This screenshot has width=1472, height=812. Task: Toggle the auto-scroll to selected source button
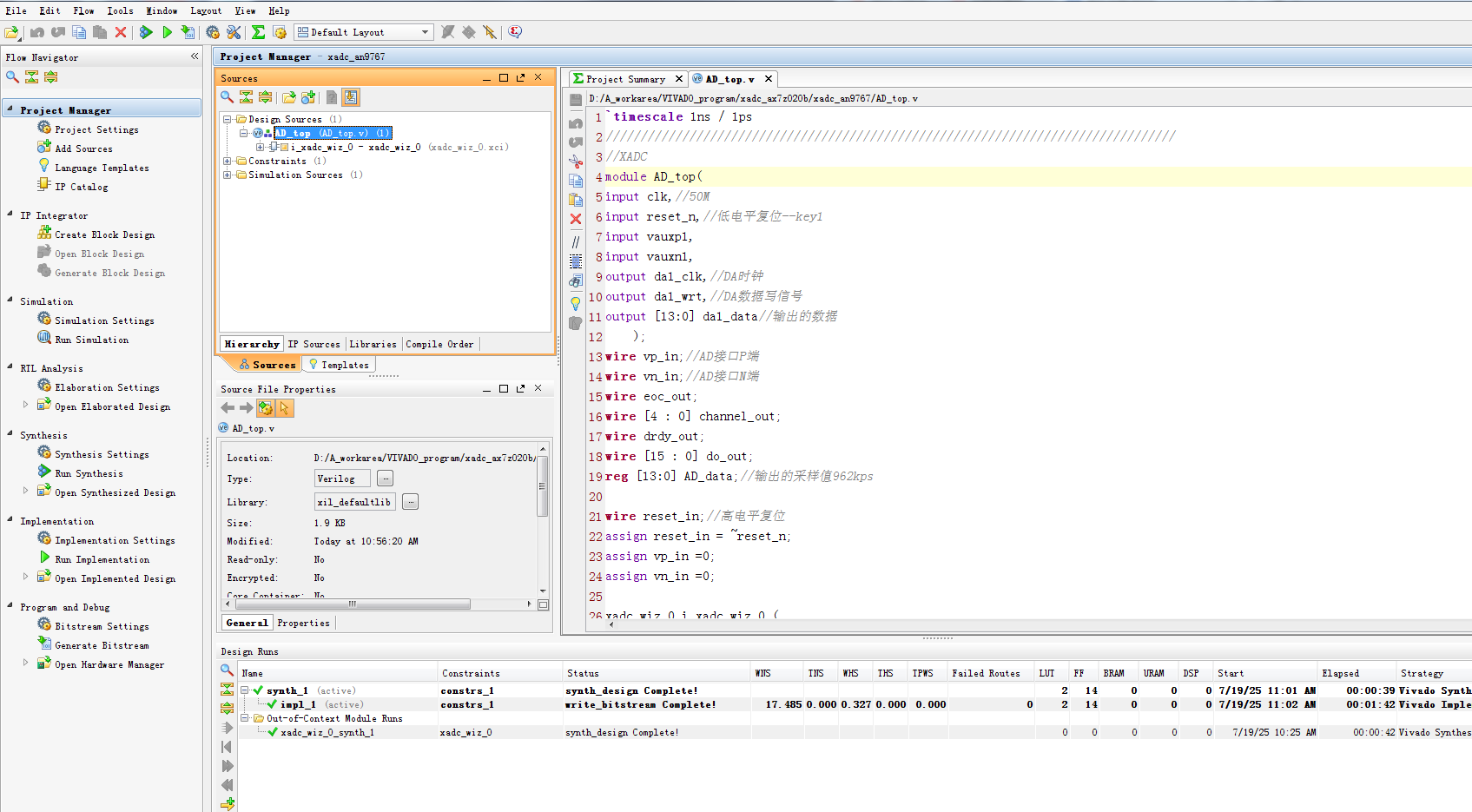point(351,97)
